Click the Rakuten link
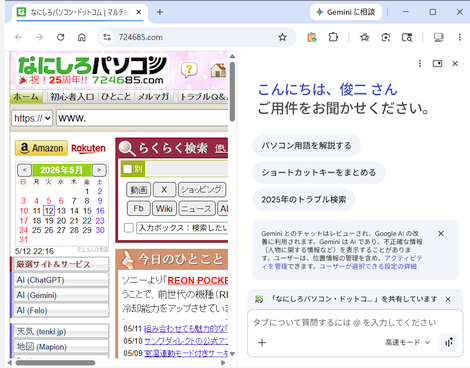470x368 pixels. click(x=88, y=148)
